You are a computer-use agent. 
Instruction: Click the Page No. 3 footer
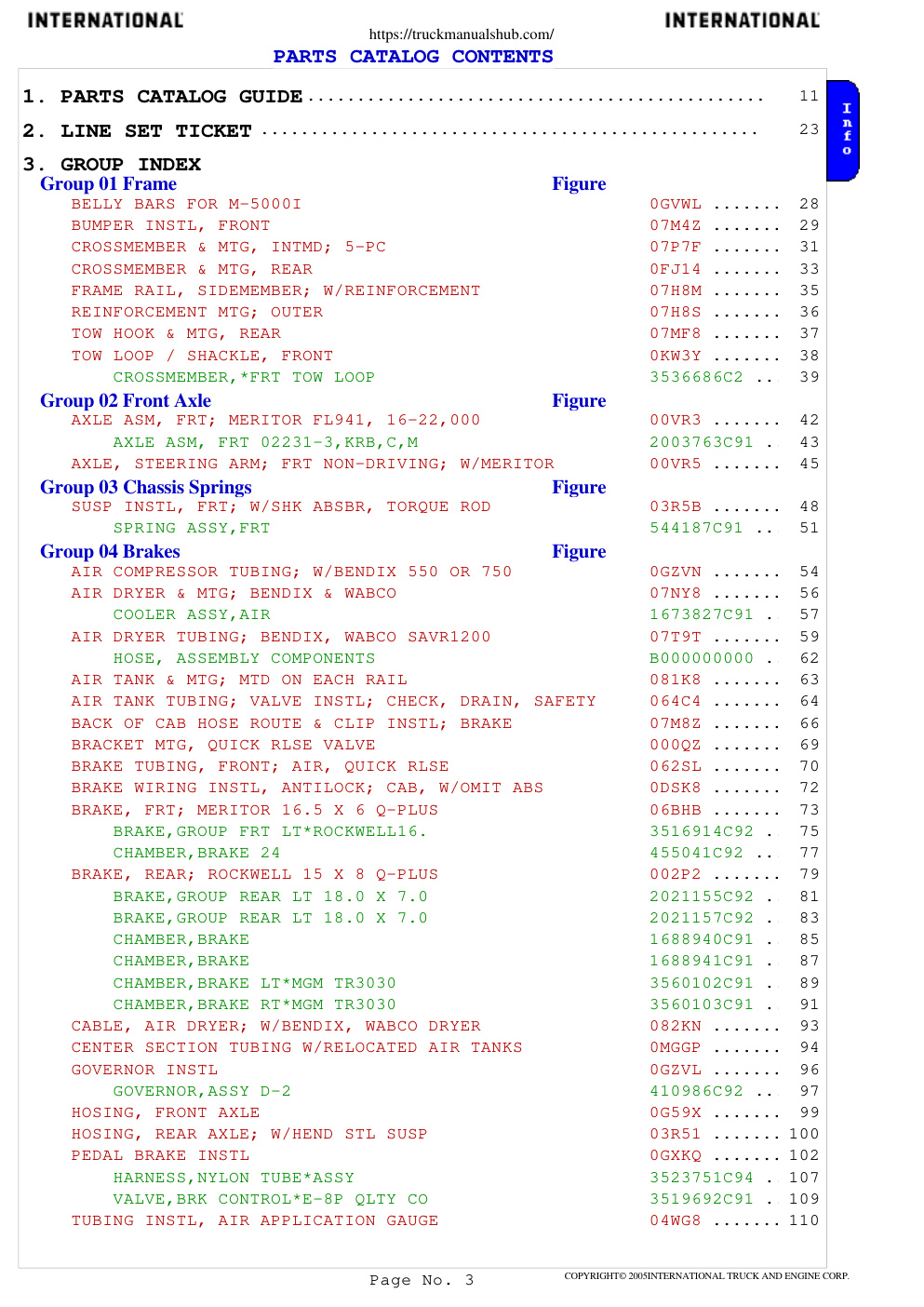pyautogui.click(x=422, y=1280)
